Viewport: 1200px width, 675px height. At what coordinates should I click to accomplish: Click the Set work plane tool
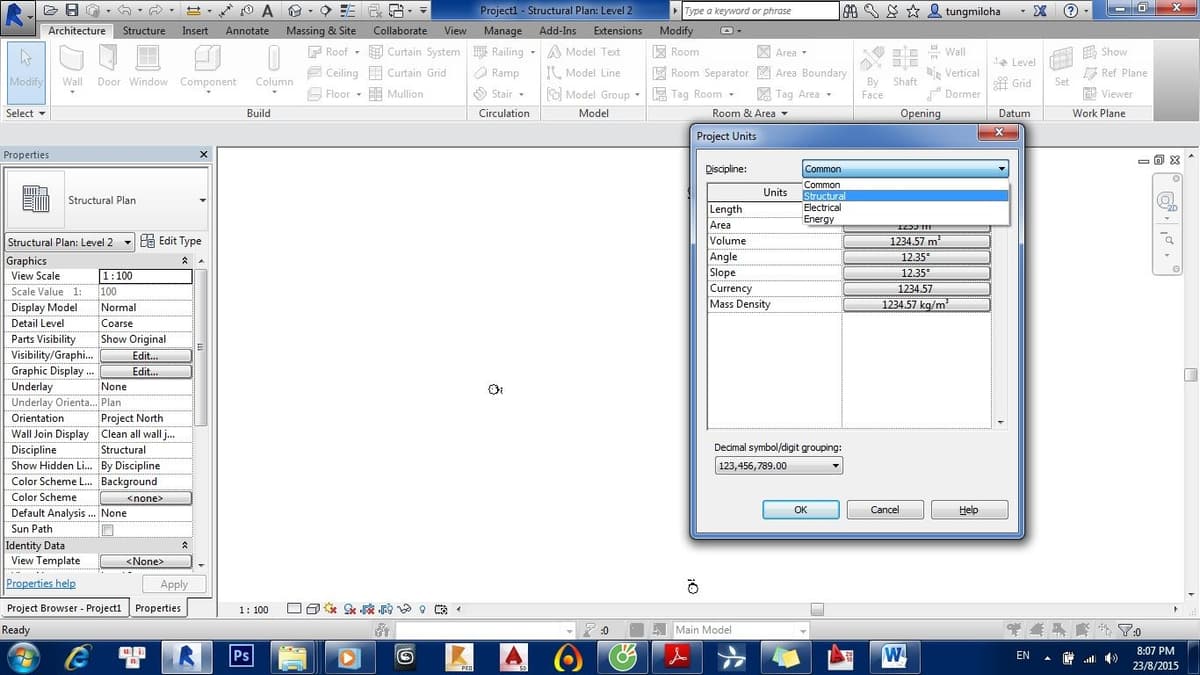pyautogui.click(x=1062, y=68)
